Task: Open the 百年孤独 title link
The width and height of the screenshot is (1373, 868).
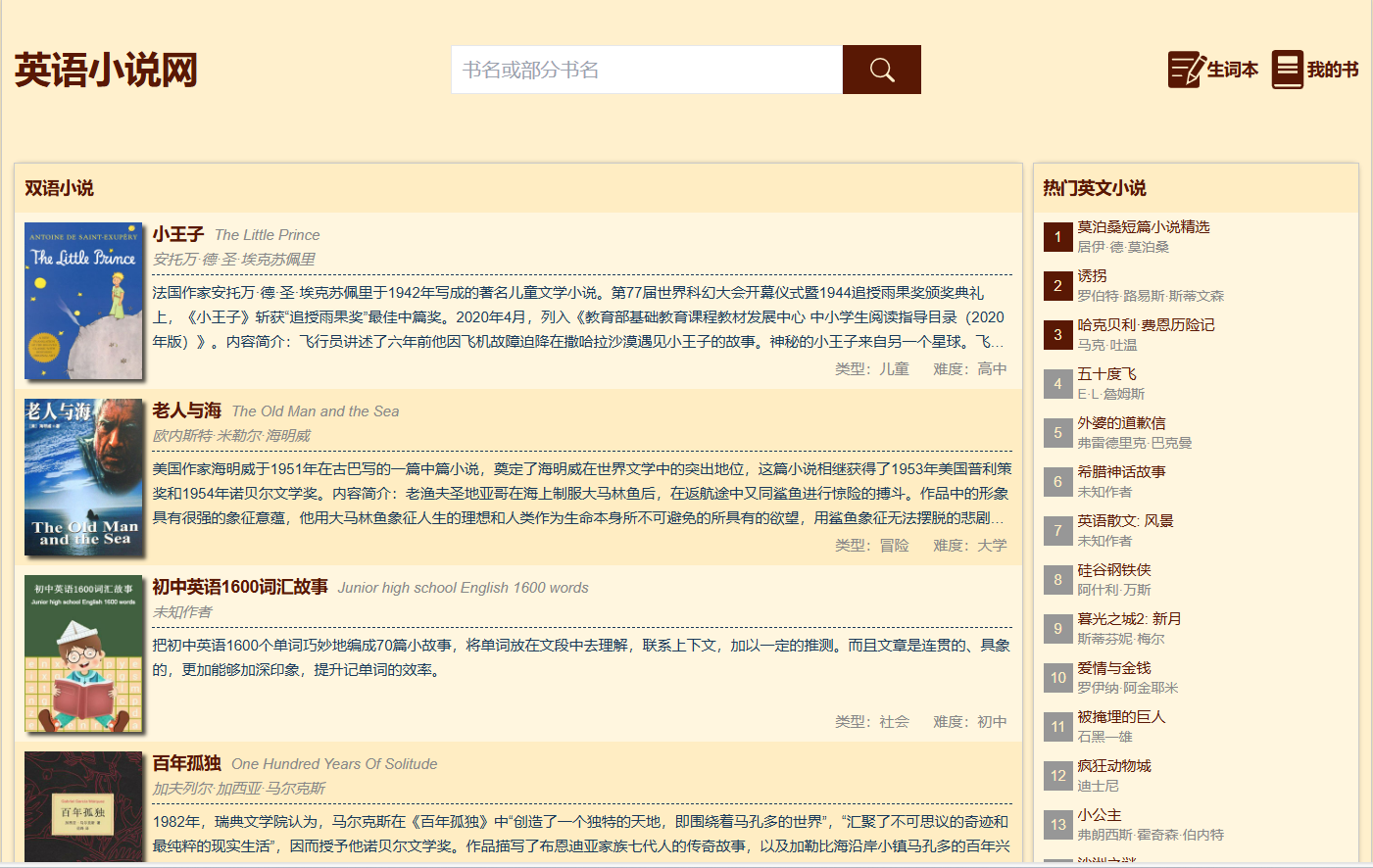Action: coord(187,763)
